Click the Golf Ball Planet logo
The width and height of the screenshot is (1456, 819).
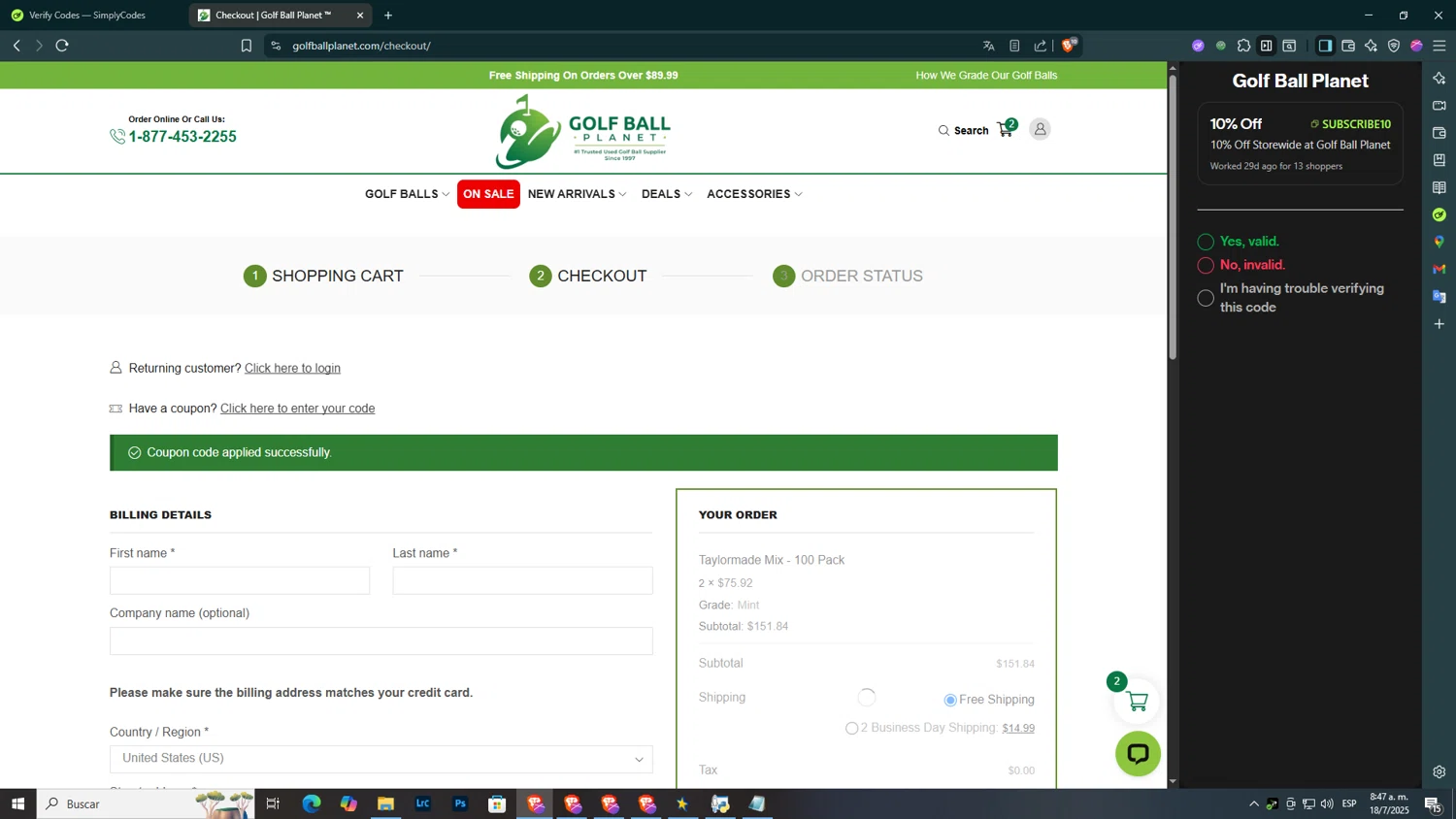582,131
